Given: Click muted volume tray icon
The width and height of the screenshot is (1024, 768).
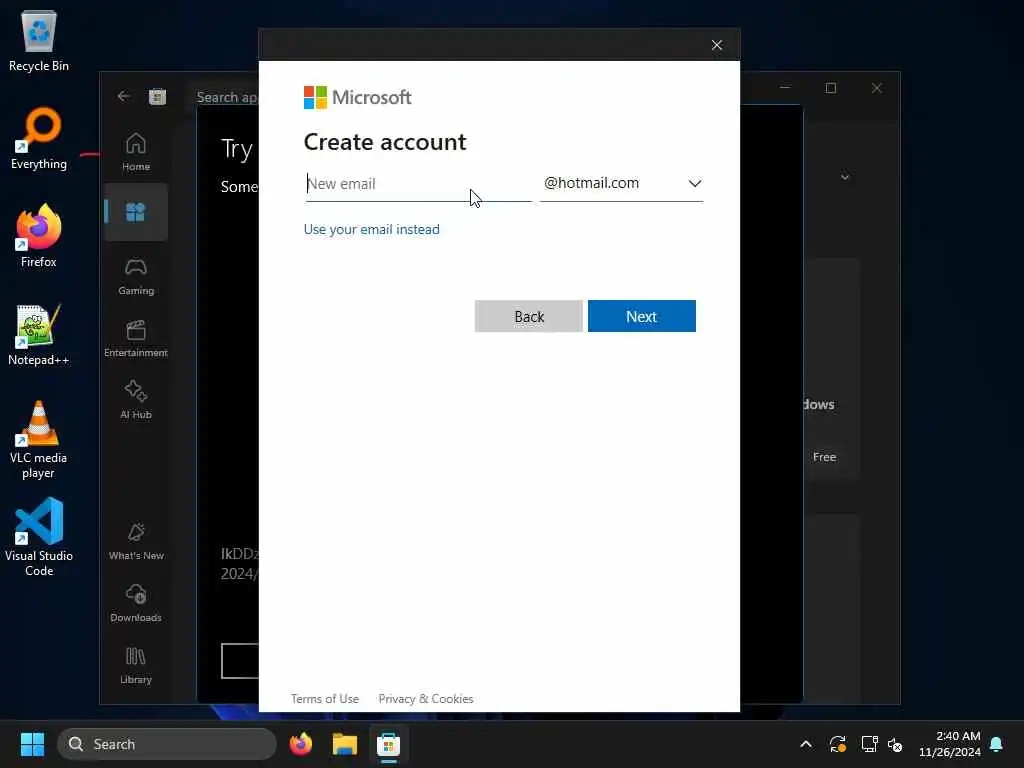Looking at the screenshot, I should (x=895, y=744).
